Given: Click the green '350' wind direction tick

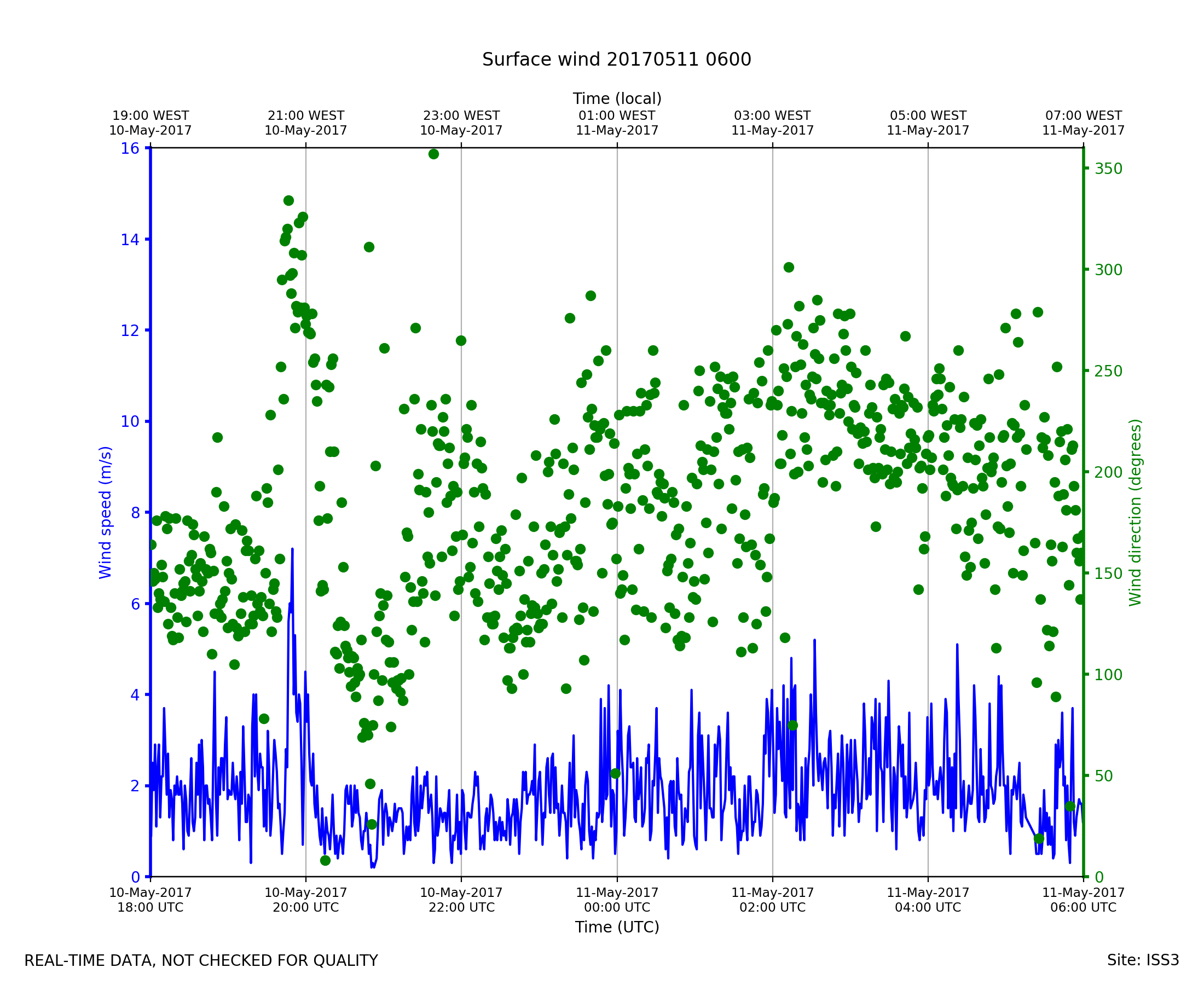Looking at the screenshot, I should pyautogui.click(x=1108, y=169).
